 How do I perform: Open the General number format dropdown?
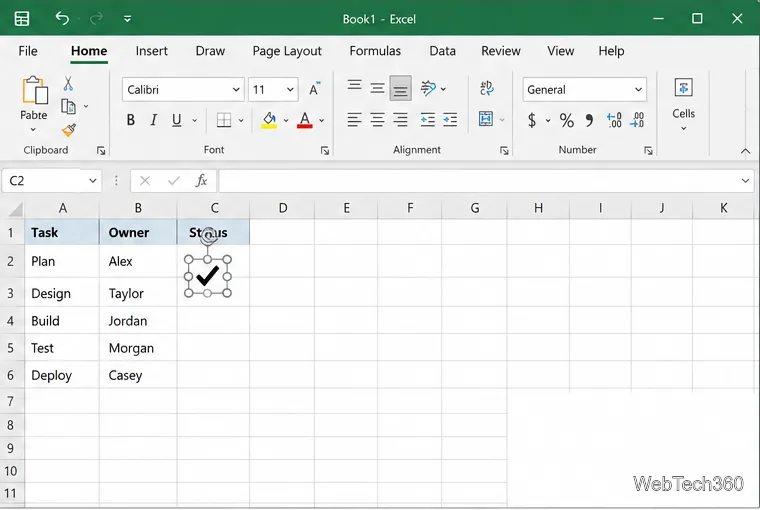(x=638, y=89)
